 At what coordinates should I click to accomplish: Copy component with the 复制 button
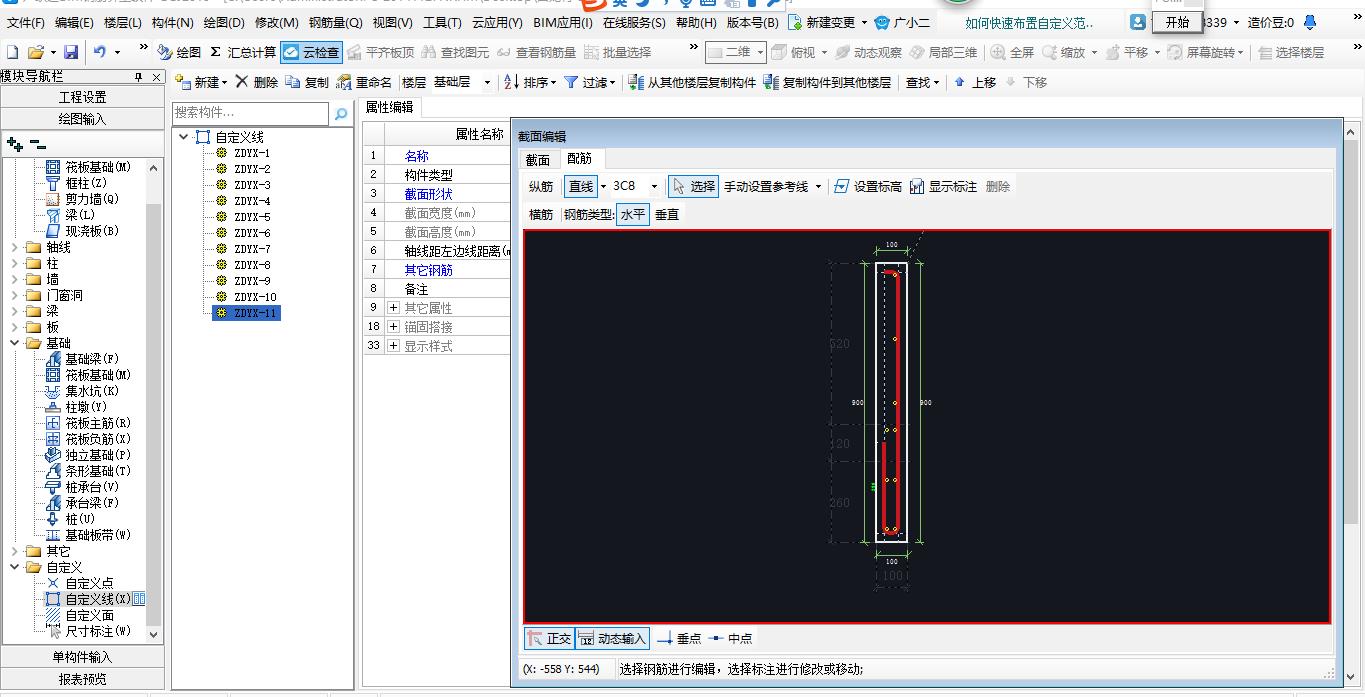307,82
